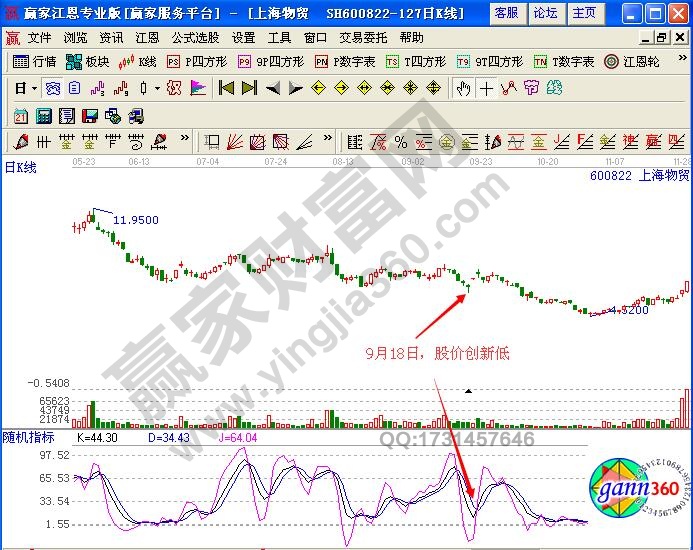693x550 pixels.
Task: Activate the crosshair cursor tool
Action: tap(486, 88)
